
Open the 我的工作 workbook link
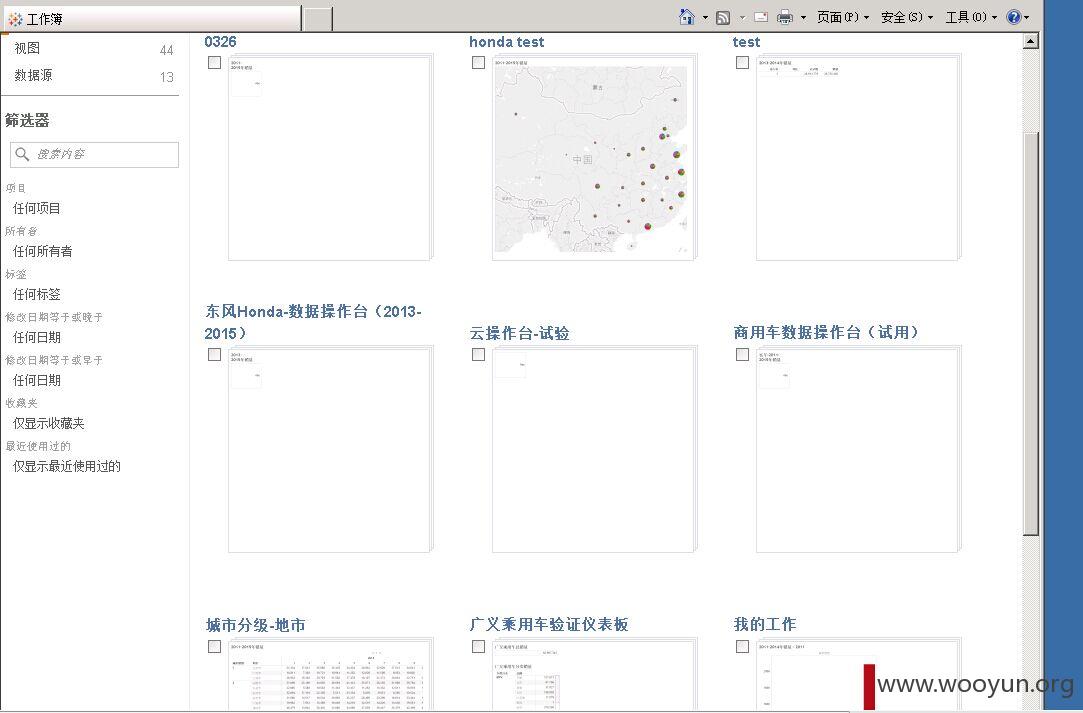coord(765,625)
